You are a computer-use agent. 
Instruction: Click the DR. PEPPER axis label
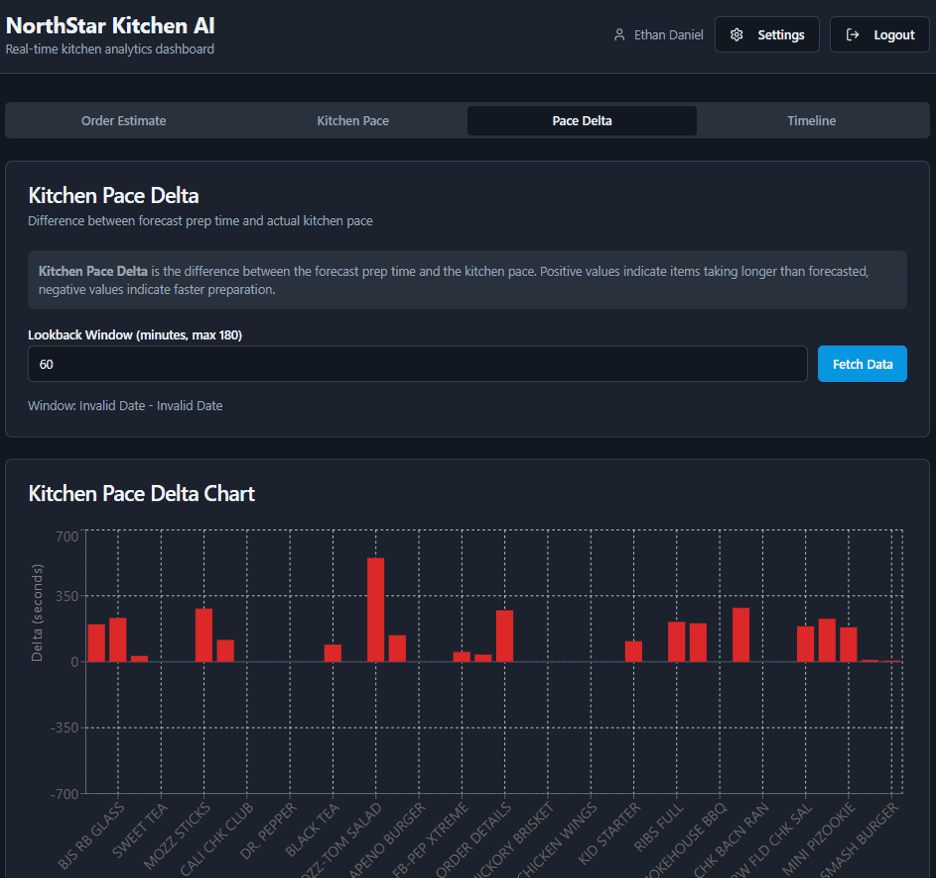pos(269,831)
